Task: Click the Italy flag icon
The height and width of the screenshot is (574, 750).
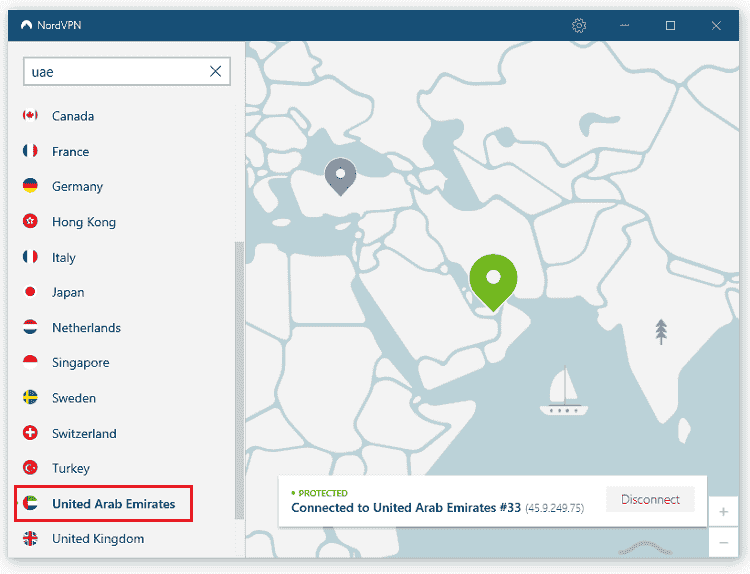Action: pyautogui.click(x=30, y=256)
